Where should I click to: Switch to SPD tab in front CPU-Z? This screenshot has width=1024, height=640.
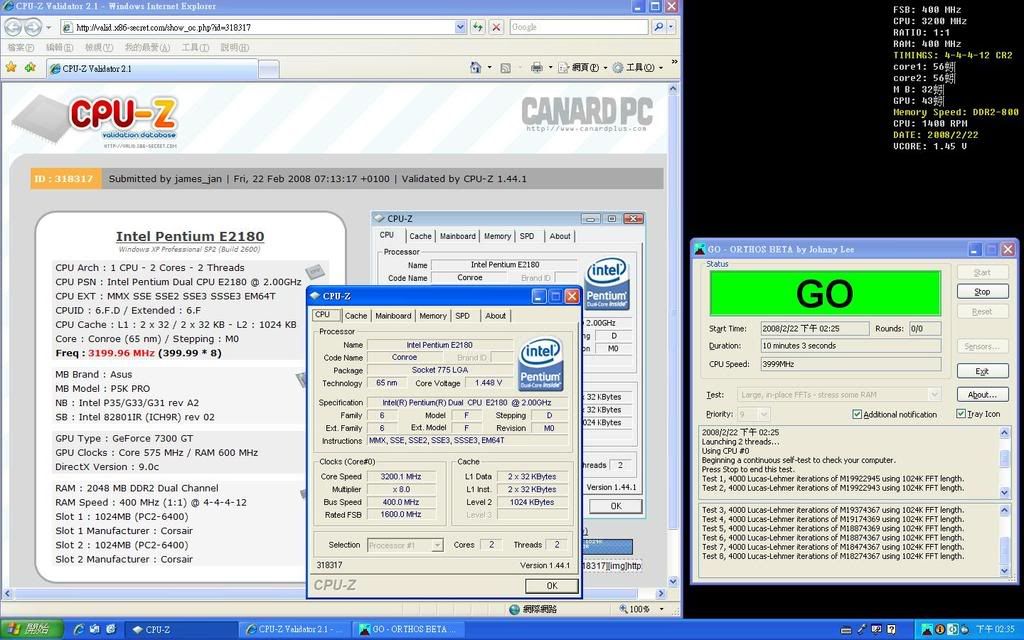pos(462,315)
